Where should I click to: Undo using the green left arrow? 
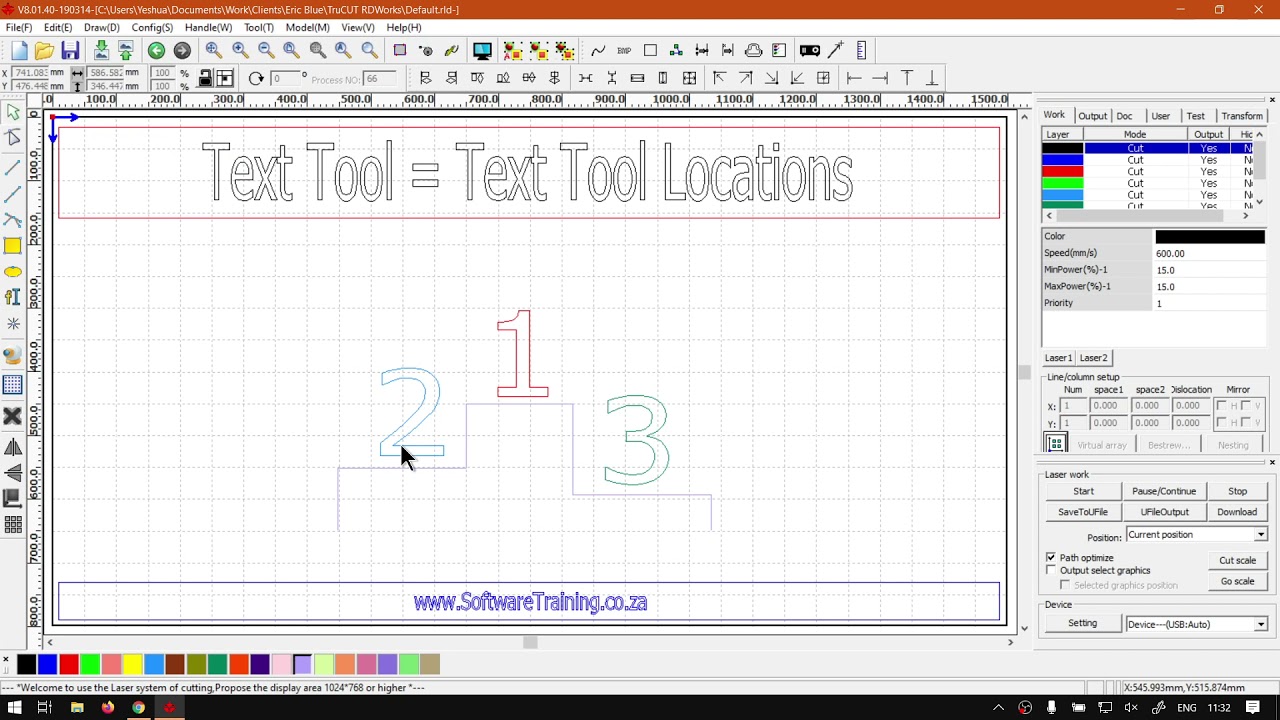click(156, 51)
